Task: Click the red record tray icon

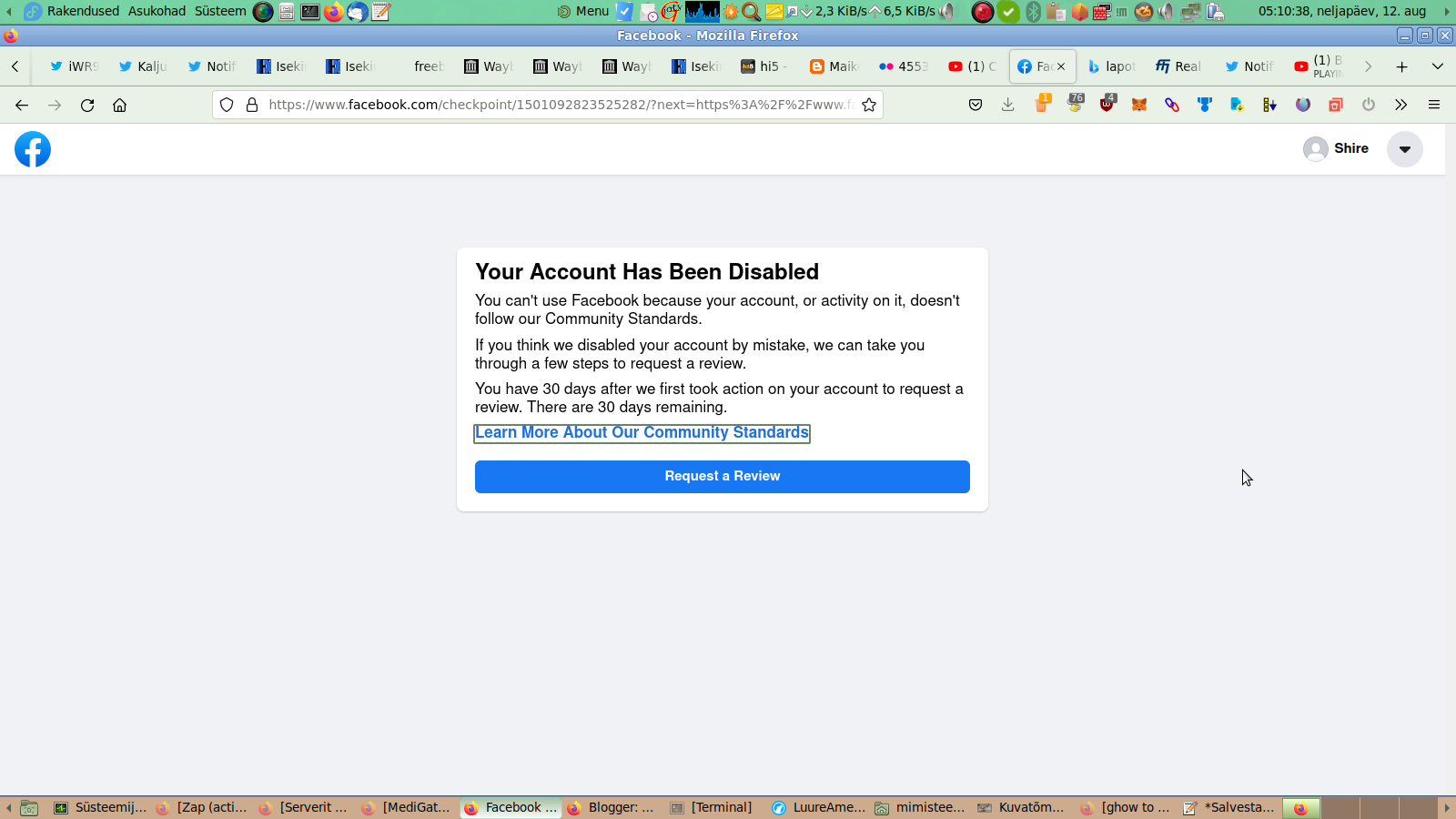Action: coord(983,12)
